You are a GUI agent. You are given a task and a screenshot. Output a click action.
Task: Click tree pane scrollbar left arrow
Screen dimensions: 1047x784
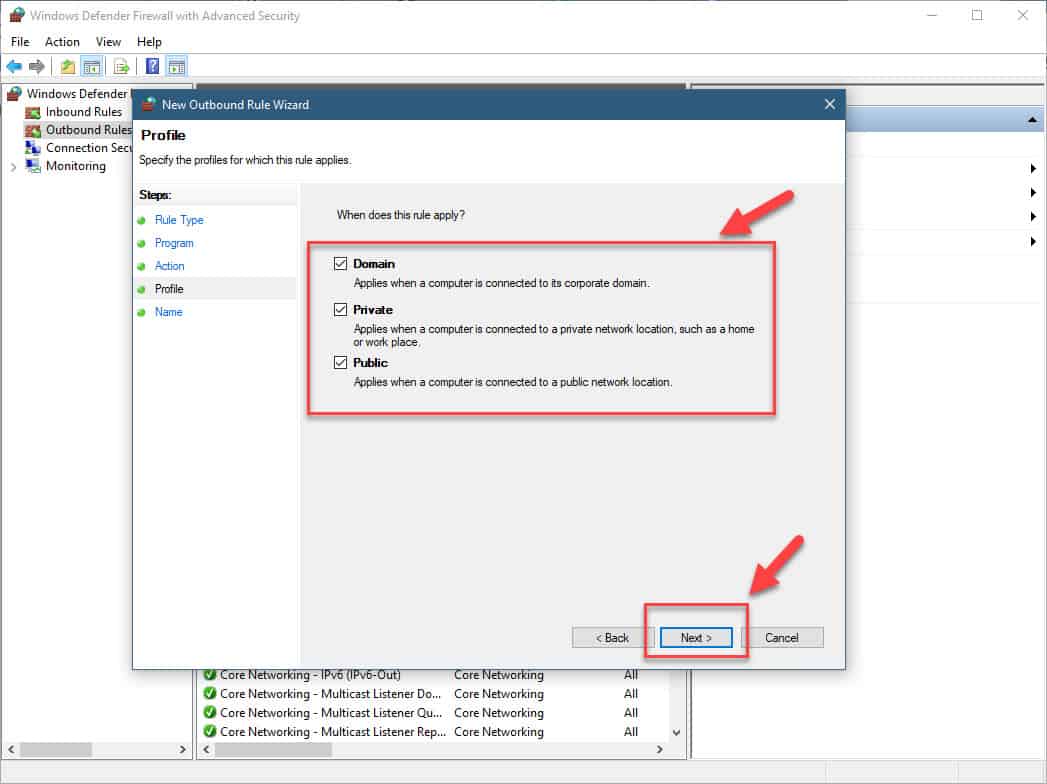click(x=11, y=749)
